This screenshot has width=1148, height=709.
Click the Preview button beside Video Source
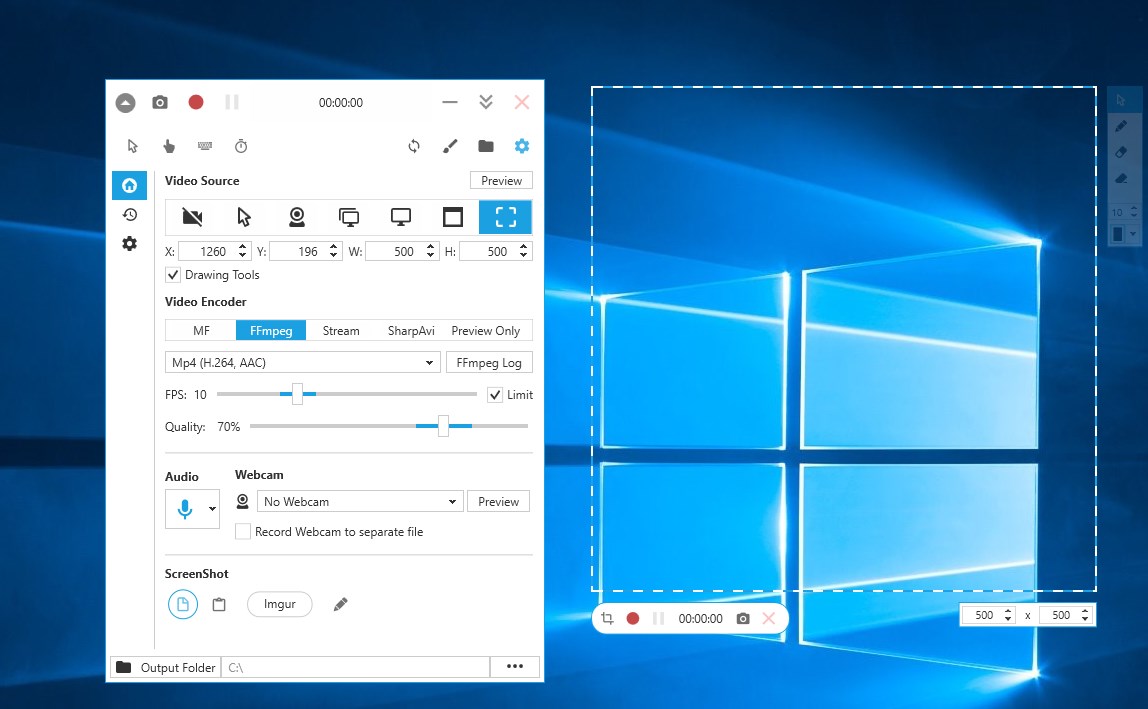pos(502,180)
